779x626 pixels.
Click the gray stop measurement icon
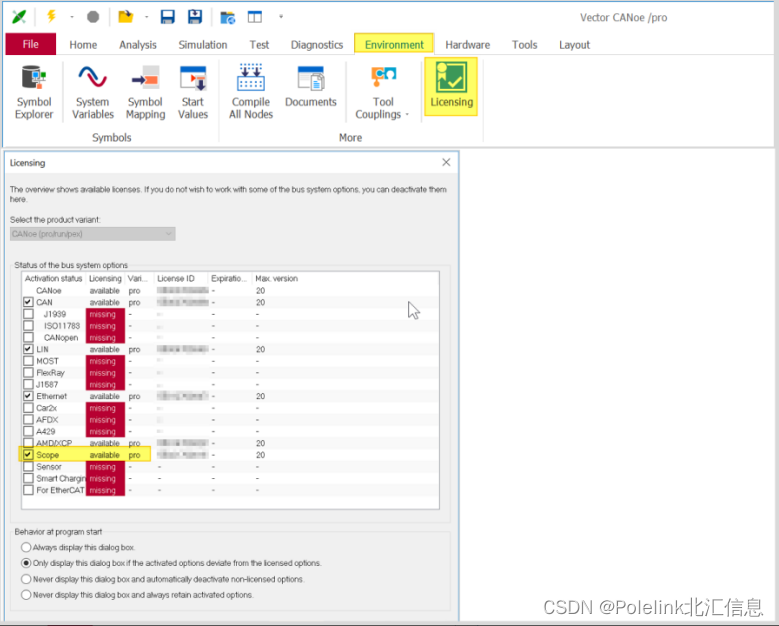(93, 17)
